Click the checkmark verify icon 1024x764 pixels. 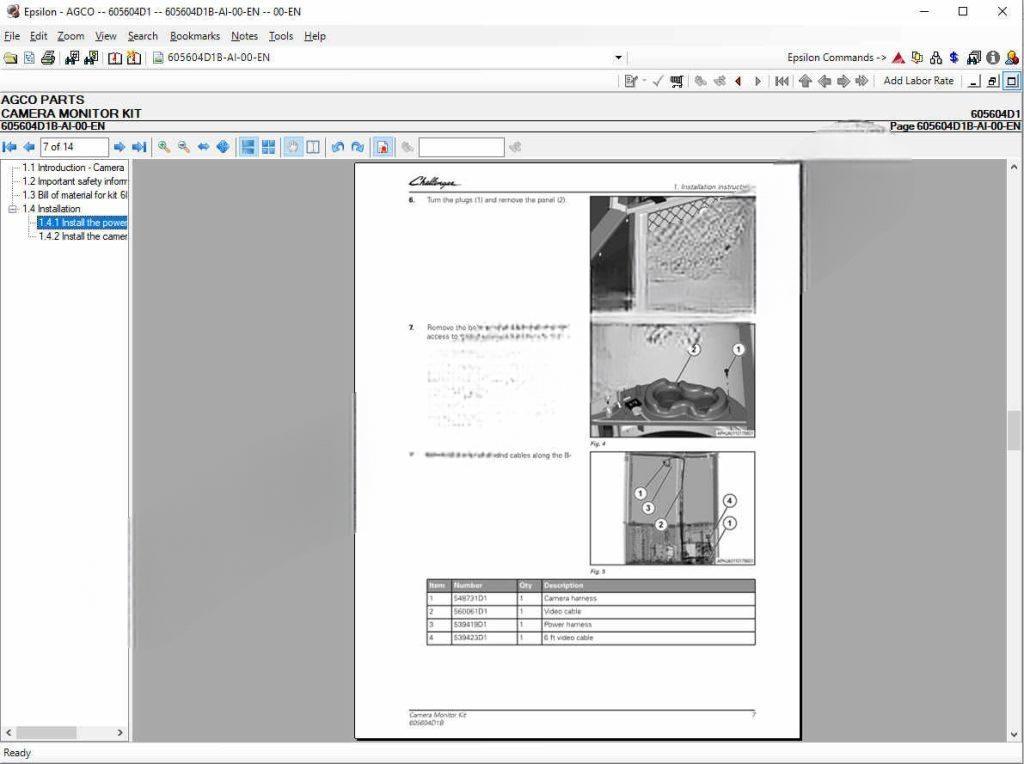coord(657,81)
